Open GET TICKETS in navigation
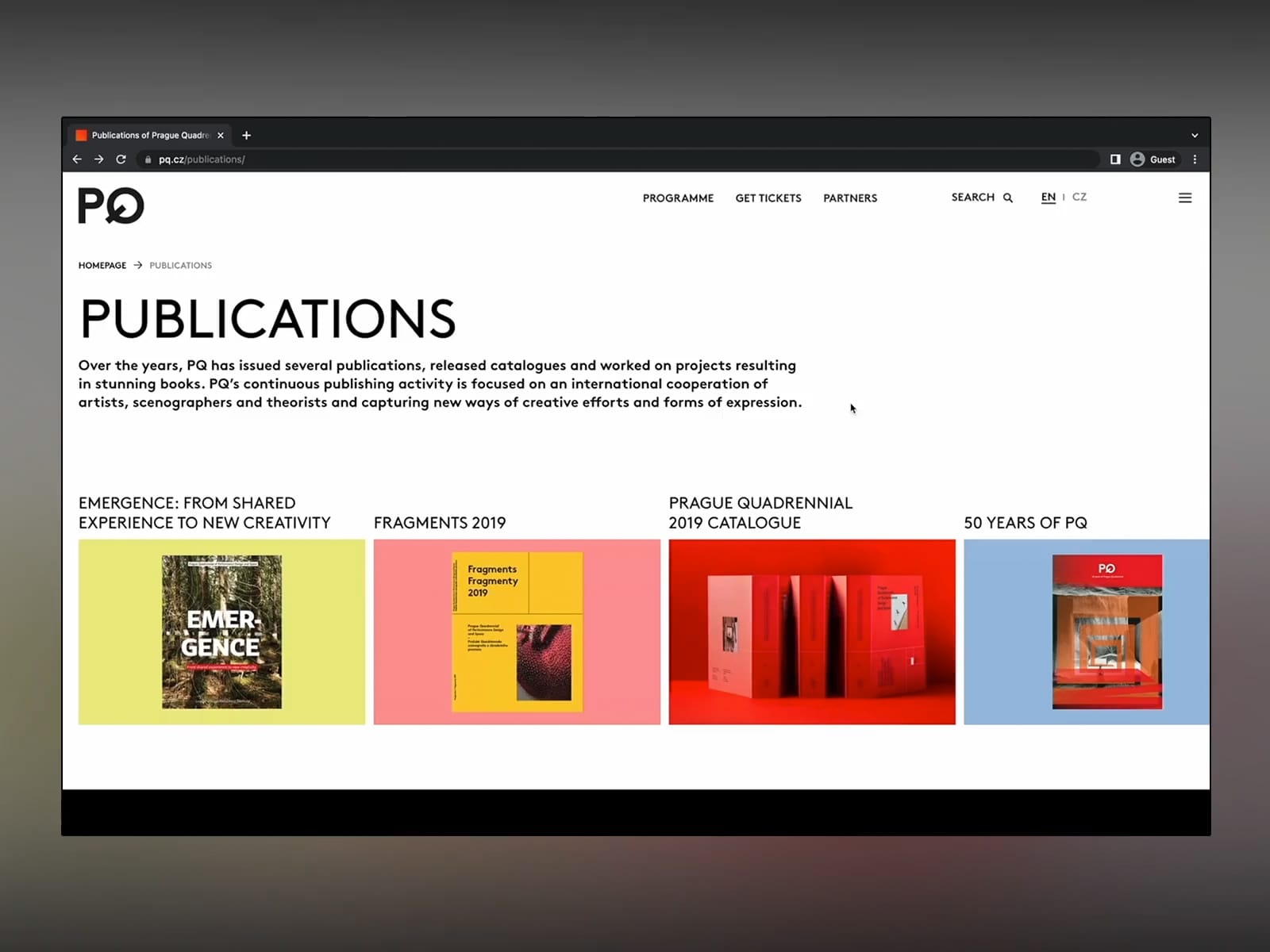The width and height of the screenshot is (1270, 952). pos(768,198)
